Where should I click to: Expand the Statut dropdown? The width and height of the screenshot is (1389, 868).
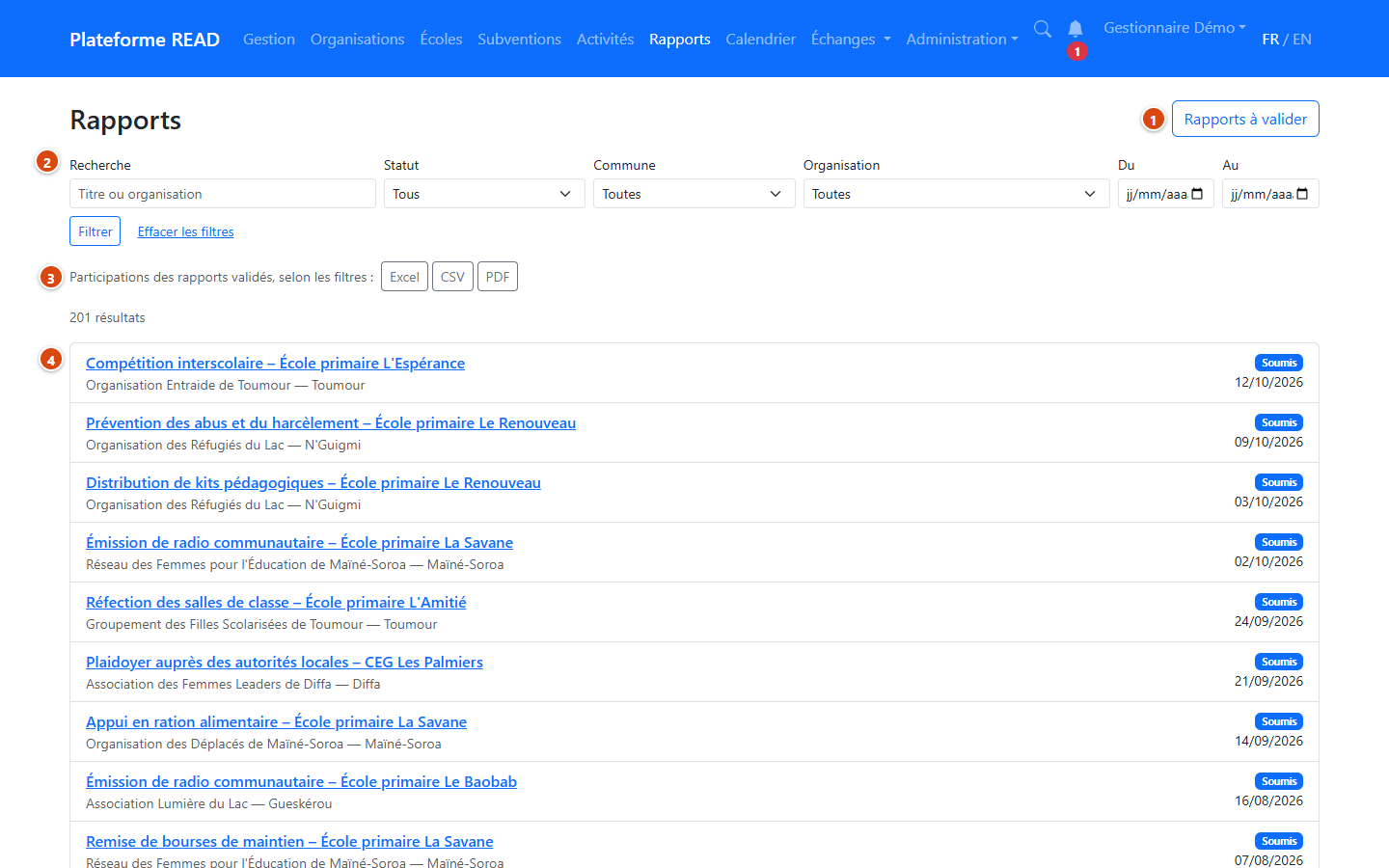point(484,194)
